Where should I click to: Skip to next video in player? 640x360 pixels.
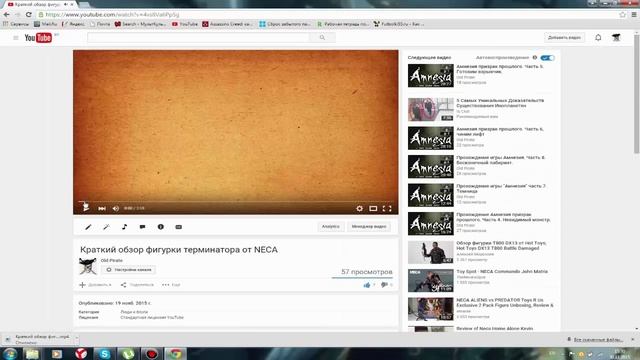[x=102, y=209]
